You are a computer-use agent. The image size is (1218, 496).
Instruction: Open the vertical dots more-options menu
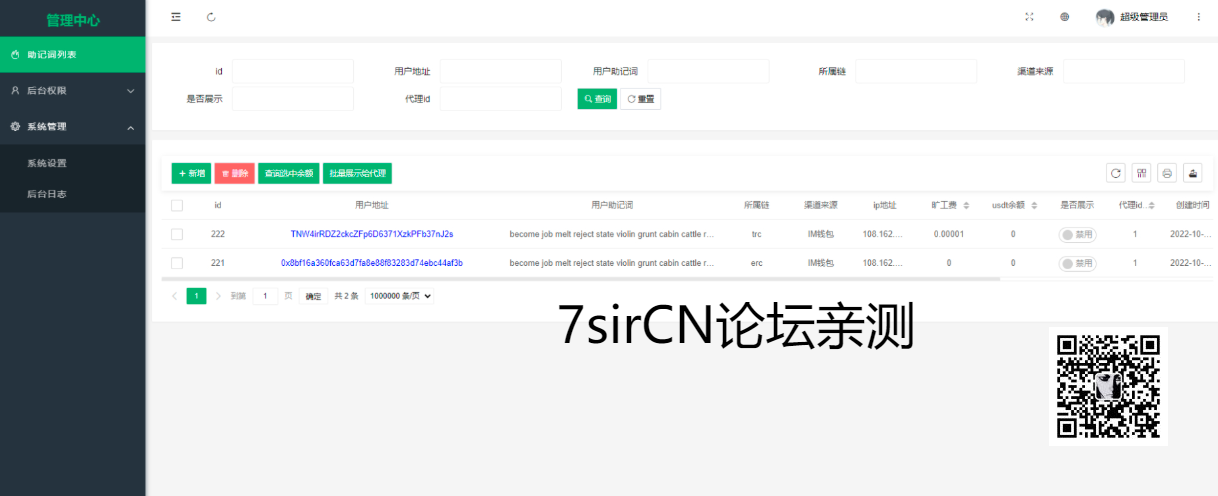(x=1198, y=17)
